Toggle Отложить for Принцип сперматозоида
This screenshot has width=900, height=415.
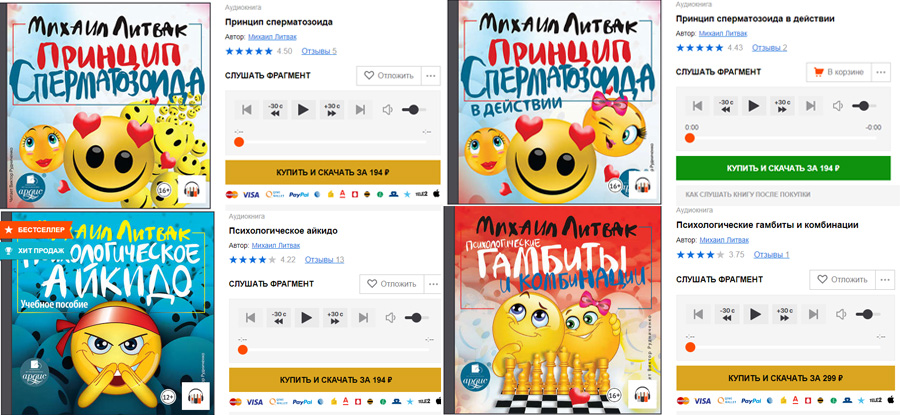pyautogui.click(x=389, y=75)
